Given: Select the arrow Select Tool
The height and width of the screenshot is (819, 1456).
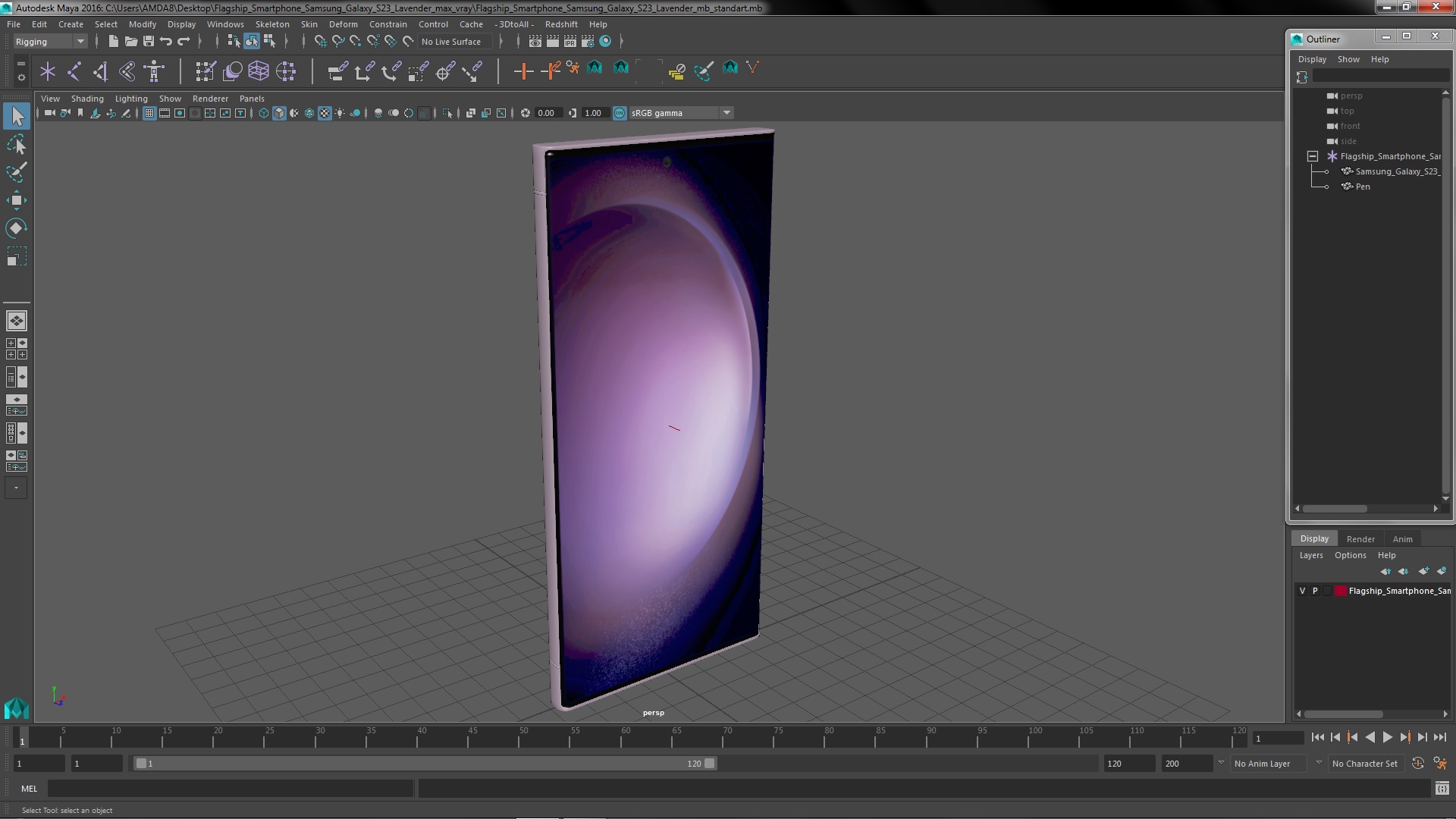Looking at the screenshot, I should coord(17,116).
